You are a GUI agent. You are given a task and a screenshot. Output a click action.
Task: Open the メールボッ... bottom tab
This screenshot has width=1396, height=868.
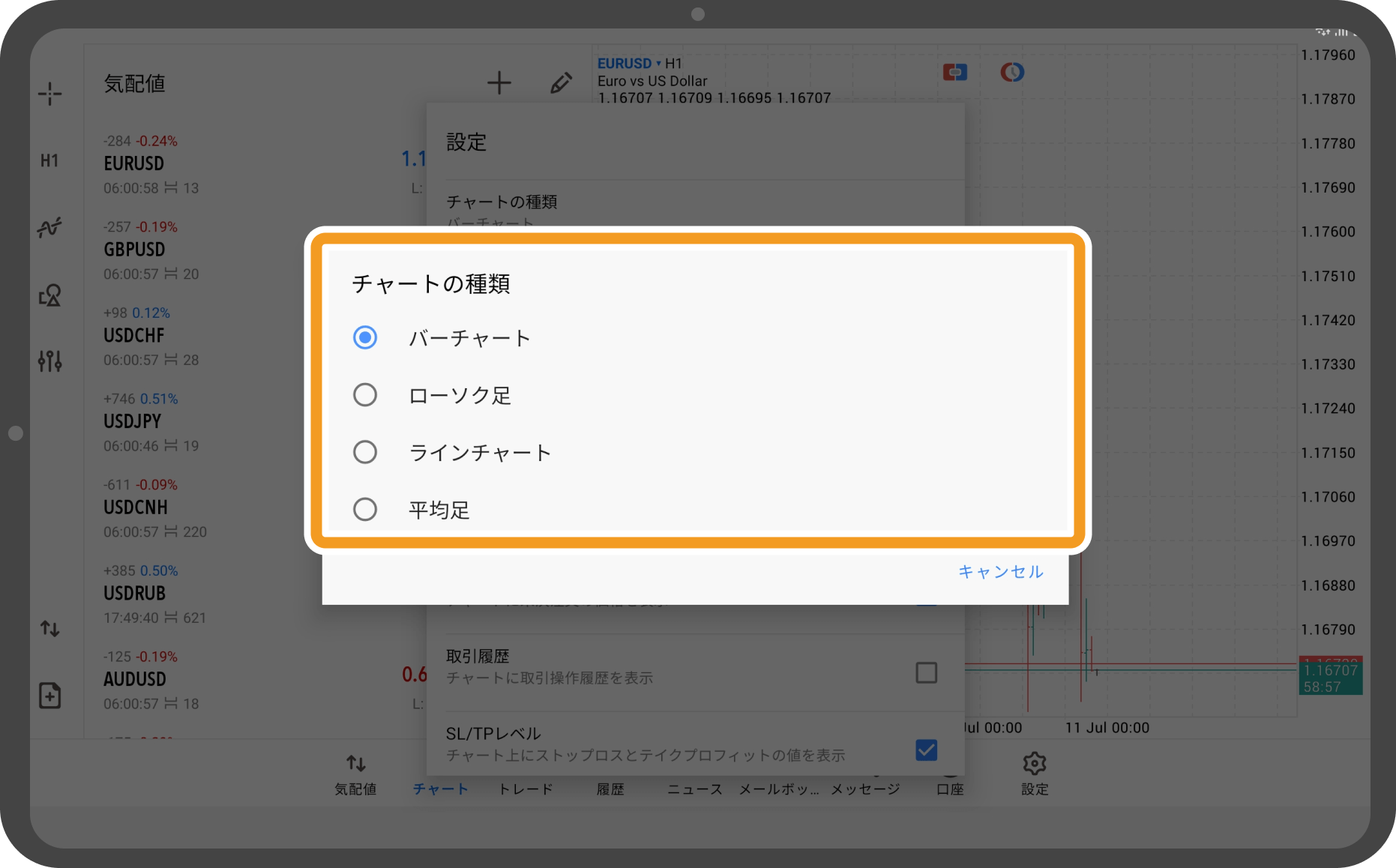(779, 789)
